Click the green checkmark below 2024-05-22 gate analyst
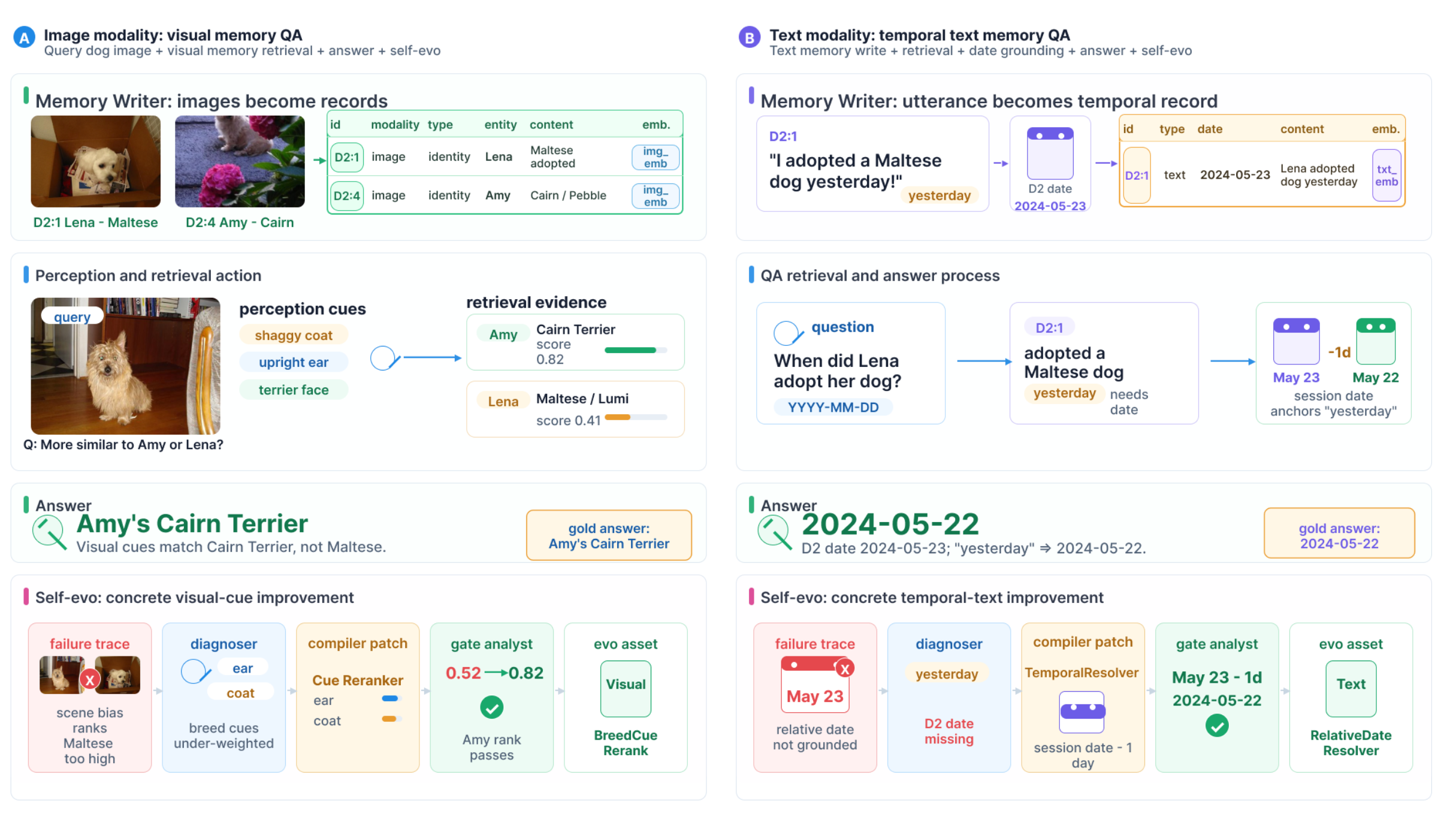Viewport: 1456px width, 826px height. [1217, 726]
